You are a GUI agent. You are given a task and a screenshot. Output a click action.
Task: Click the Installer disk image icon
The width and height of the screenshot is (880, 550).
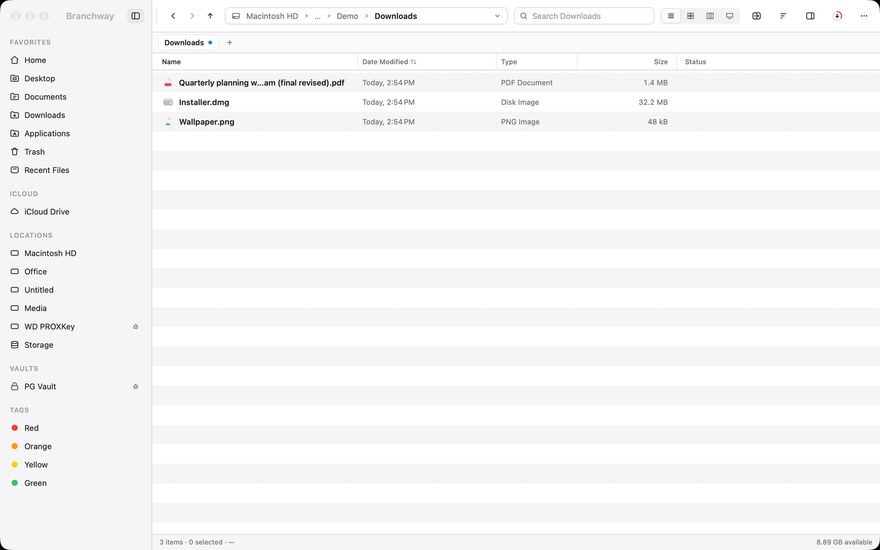(168, 102)
